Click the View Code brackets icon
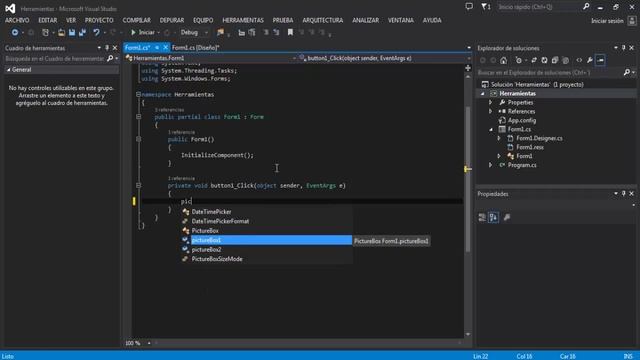640x360 pixels. click(579, 60)
